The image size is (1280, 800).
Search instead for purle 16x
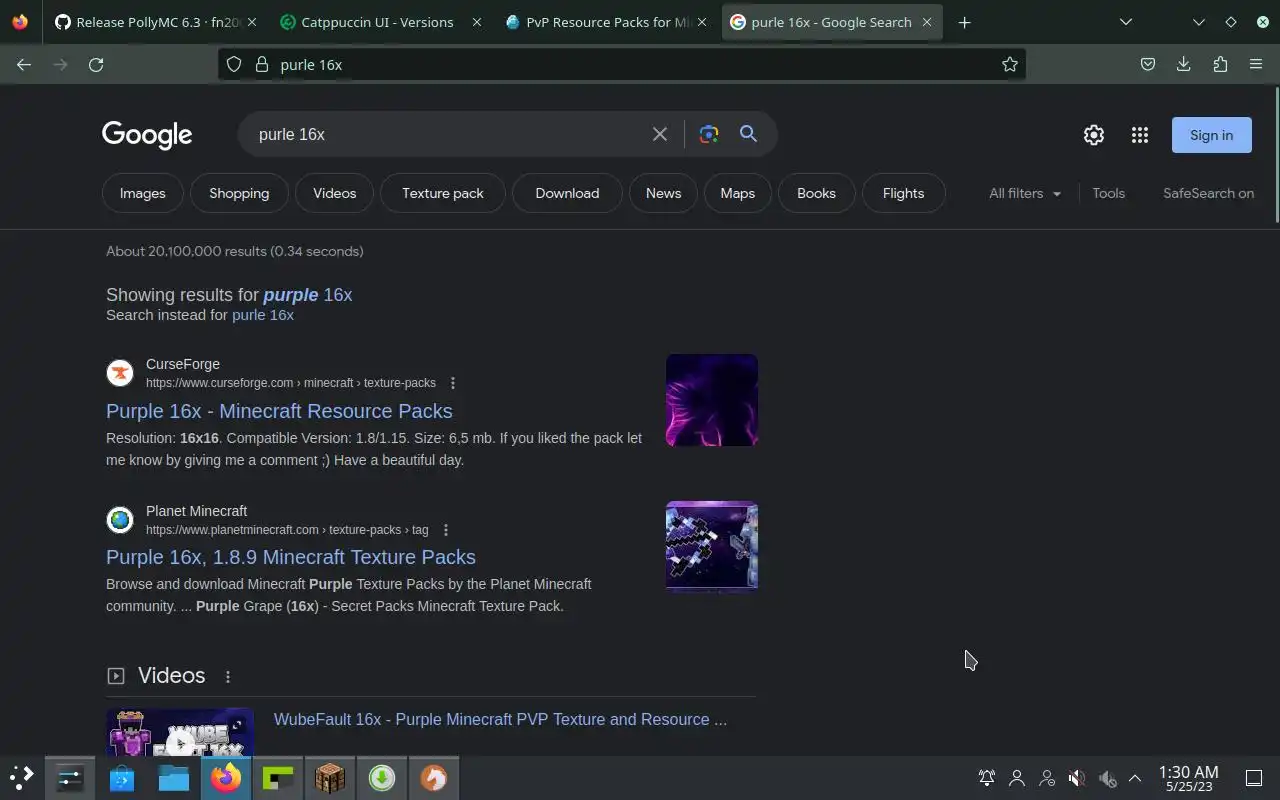263,315
